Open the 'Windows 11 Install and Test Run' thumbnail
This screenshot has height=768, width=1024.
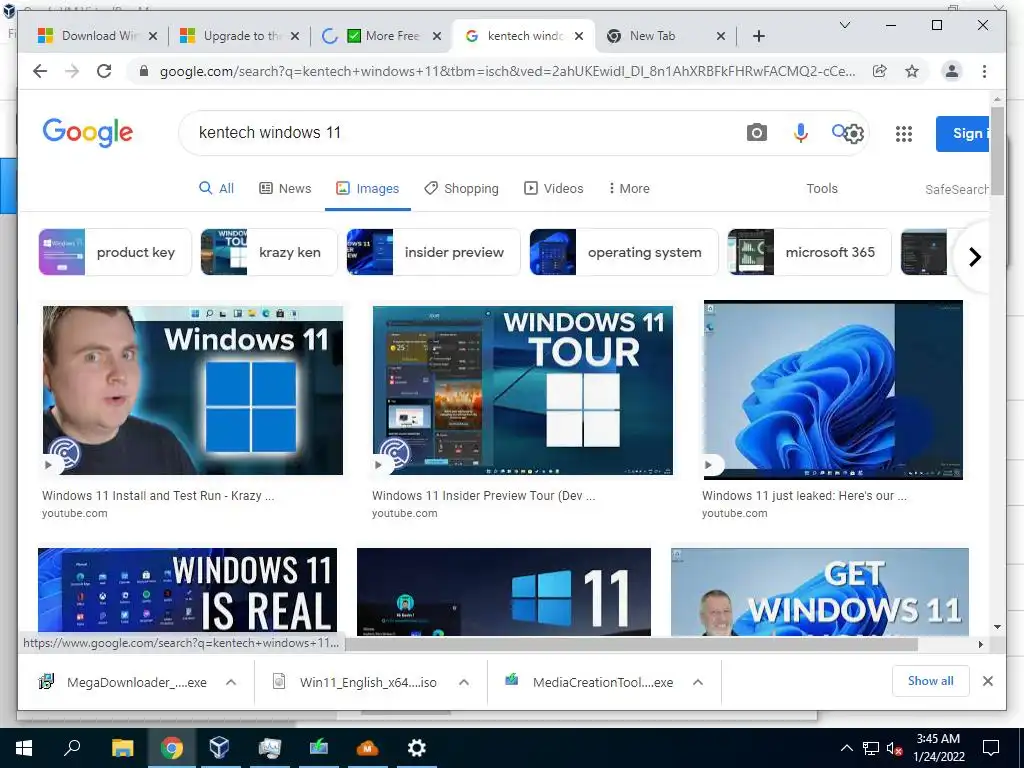[193, 391]
